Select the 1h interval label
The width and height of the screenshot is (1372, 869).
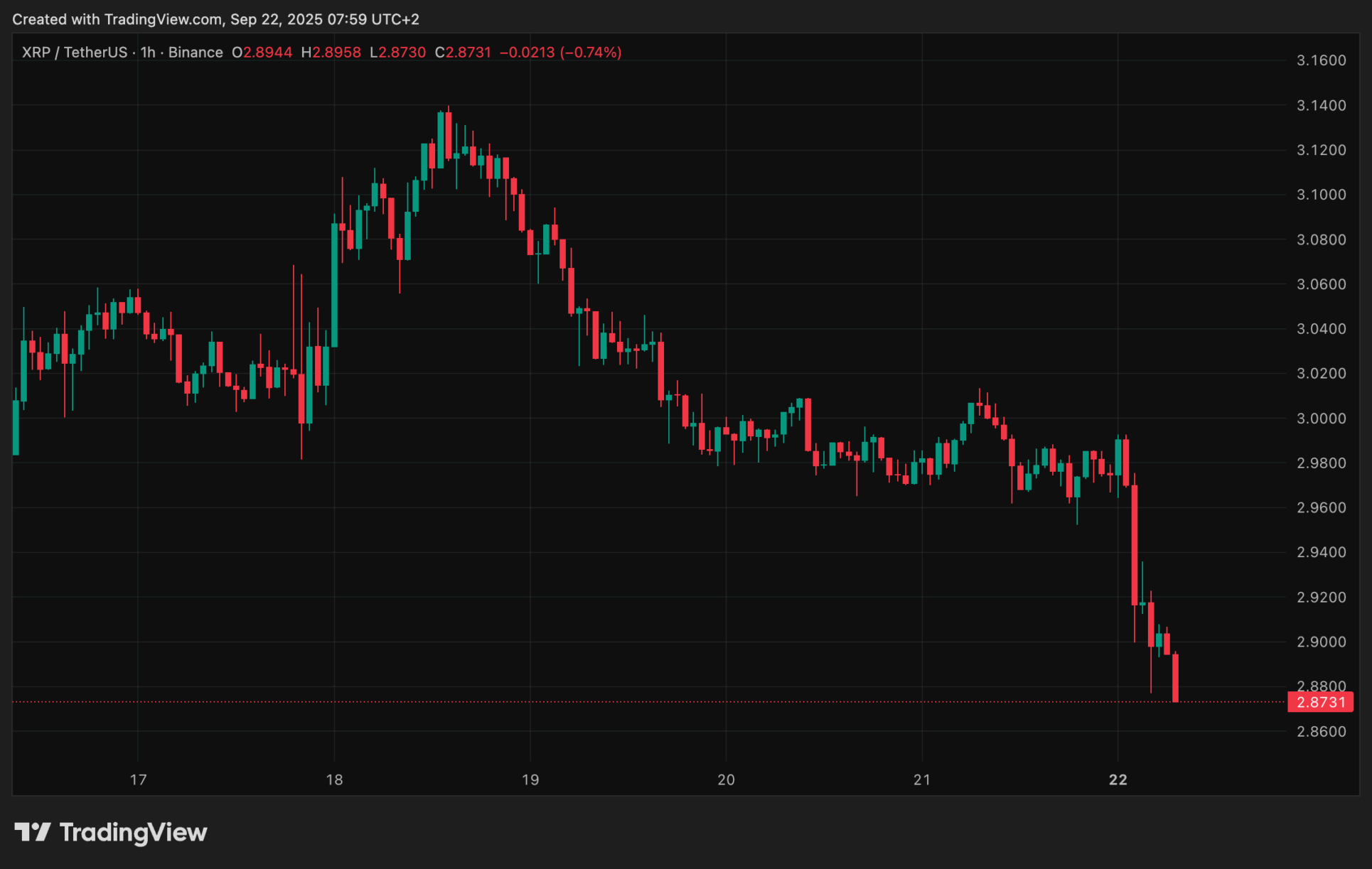148,53
